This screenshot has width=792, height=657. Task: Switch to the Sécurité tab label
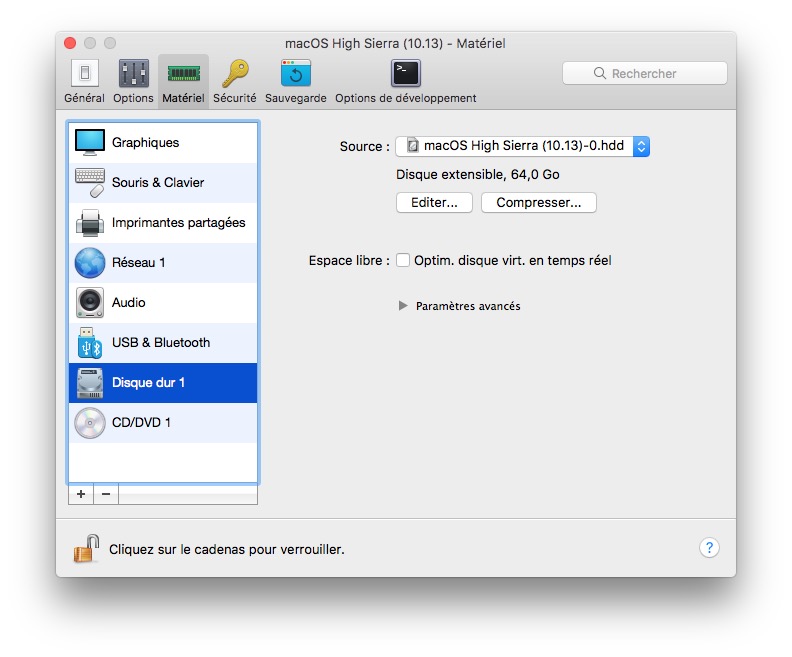pos(235,98)
